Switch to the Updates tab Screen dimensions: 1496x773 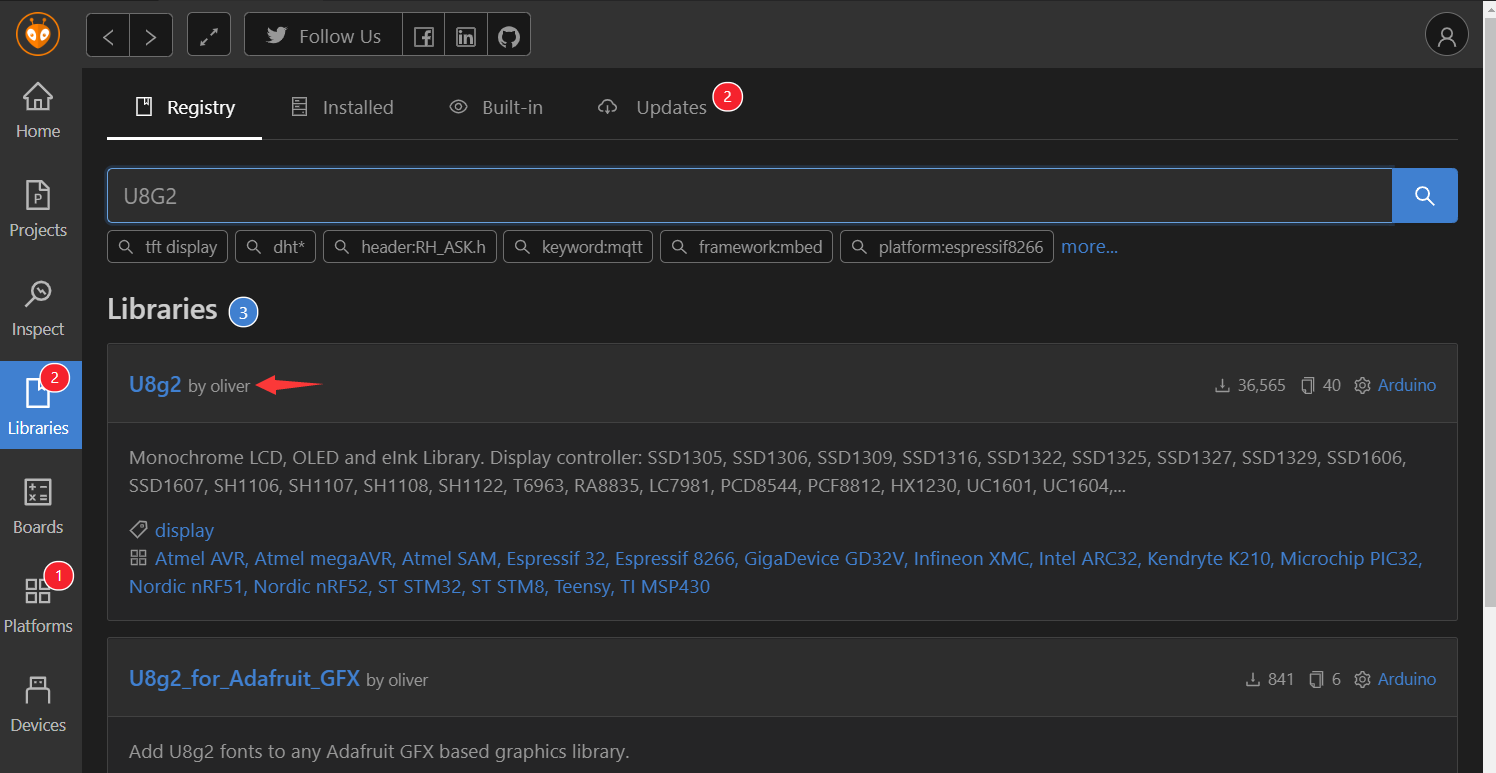coord(653,107)
